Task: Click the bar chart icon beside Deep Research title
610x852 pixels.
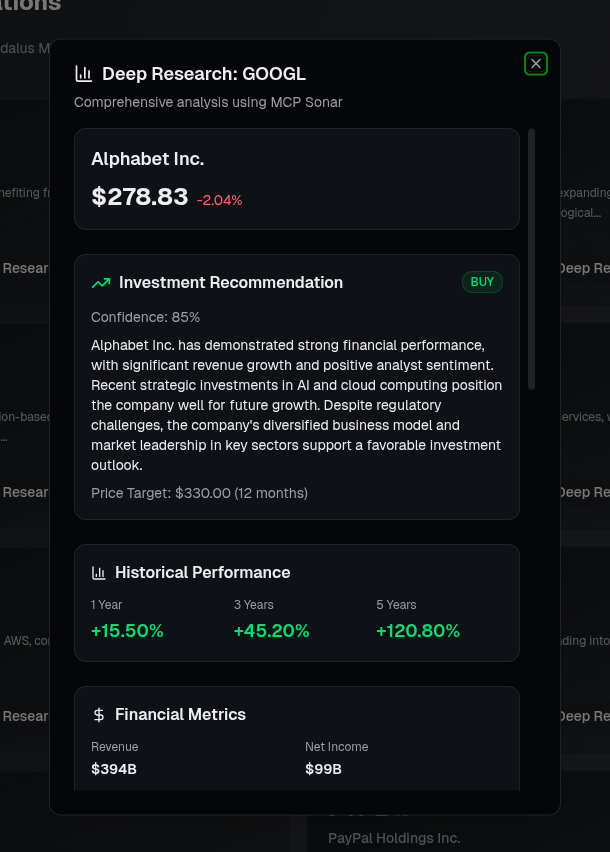Action: coord(84,74)
